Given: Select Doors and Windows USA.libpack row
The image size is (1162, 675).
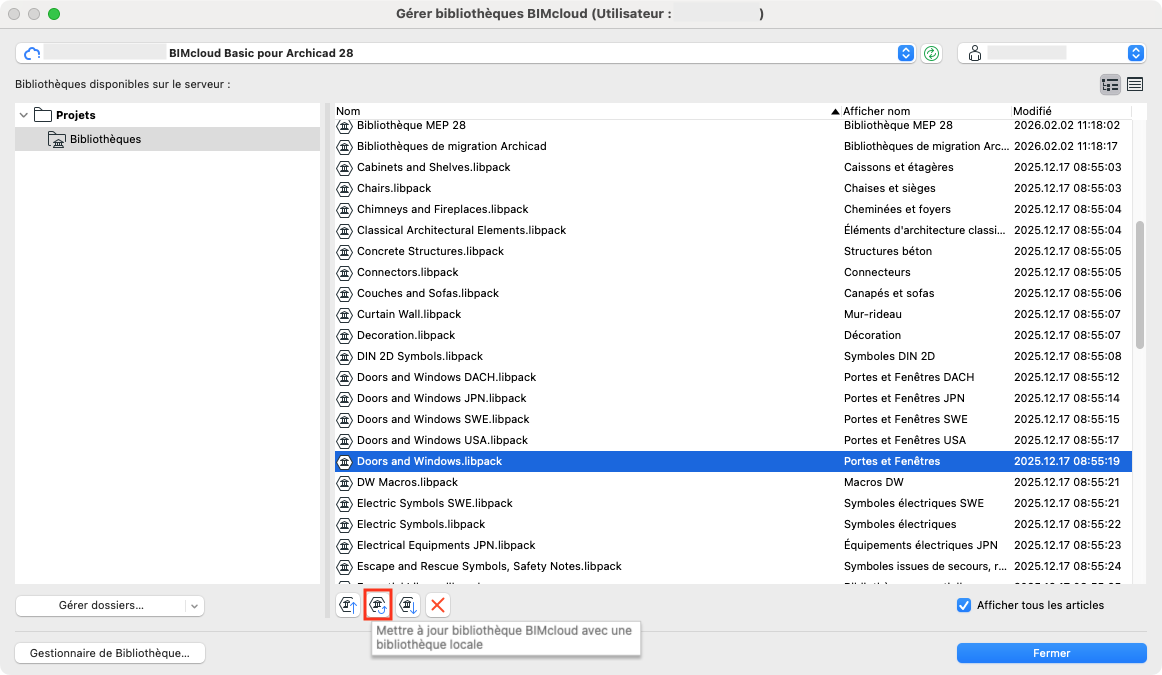Looking at the screenshot, I should coord(733,440).
